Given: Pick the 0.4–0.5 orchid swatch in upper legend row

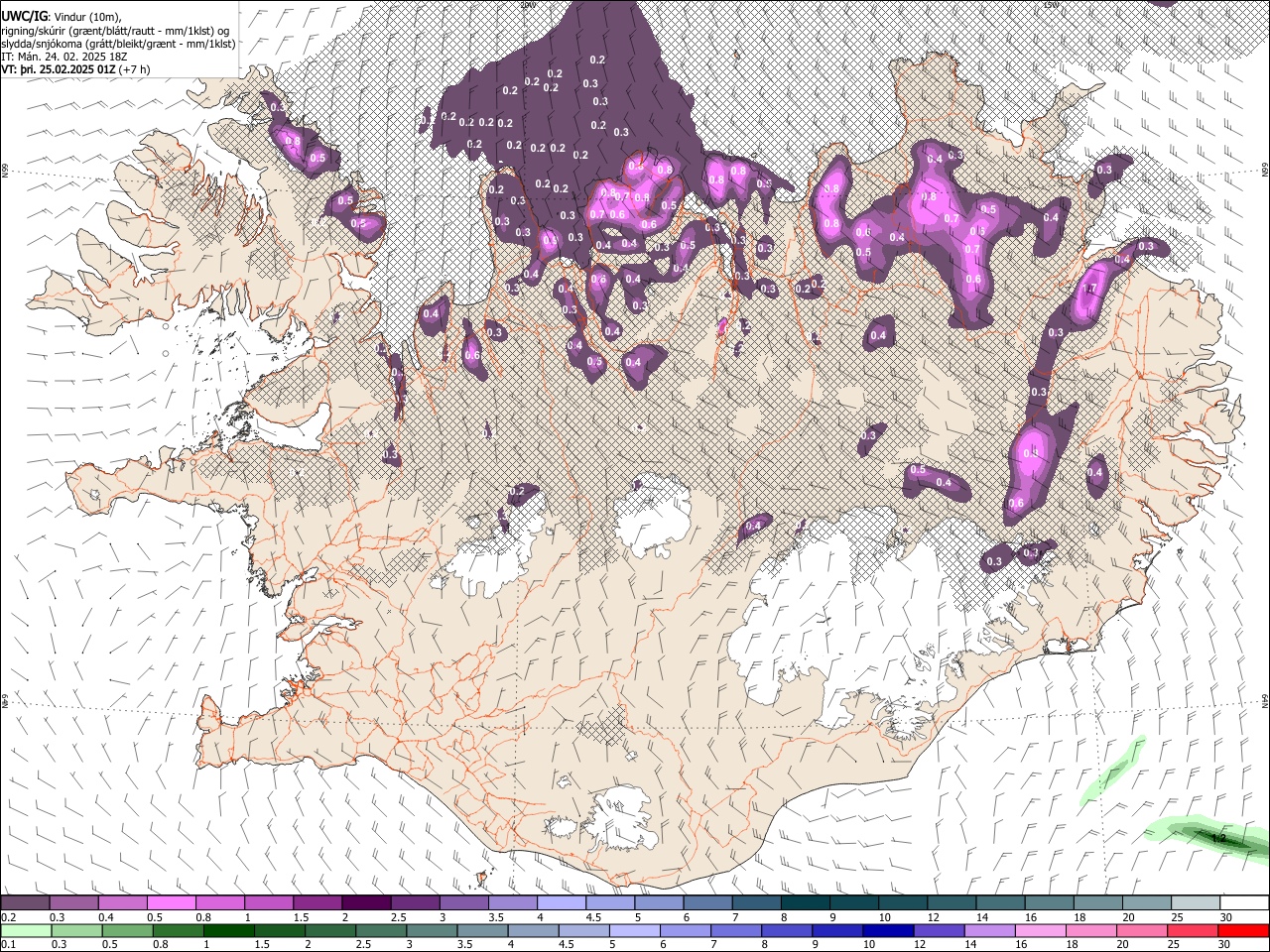Looking at the screenshot, I should point(122,902).
